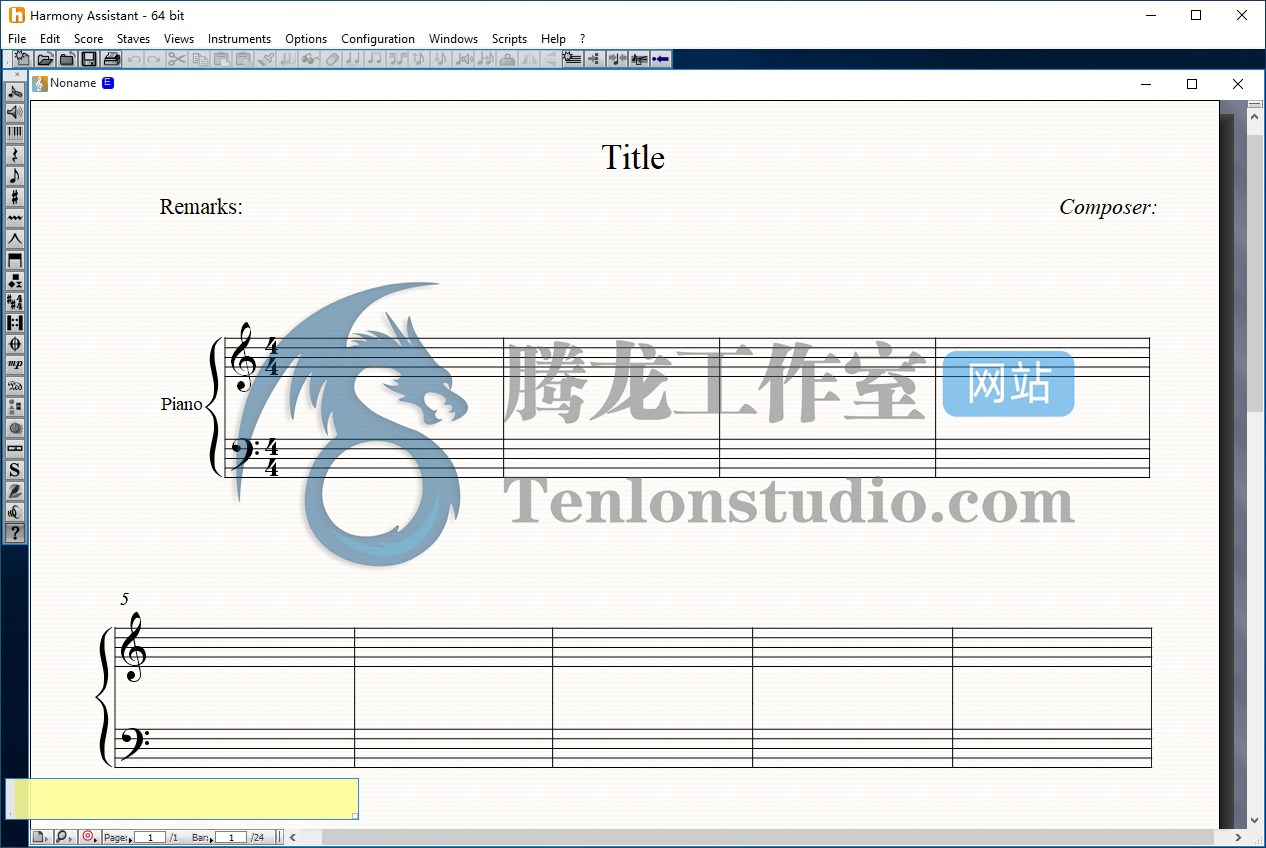Open the trill wavy line palette

(x=15, y=218)
